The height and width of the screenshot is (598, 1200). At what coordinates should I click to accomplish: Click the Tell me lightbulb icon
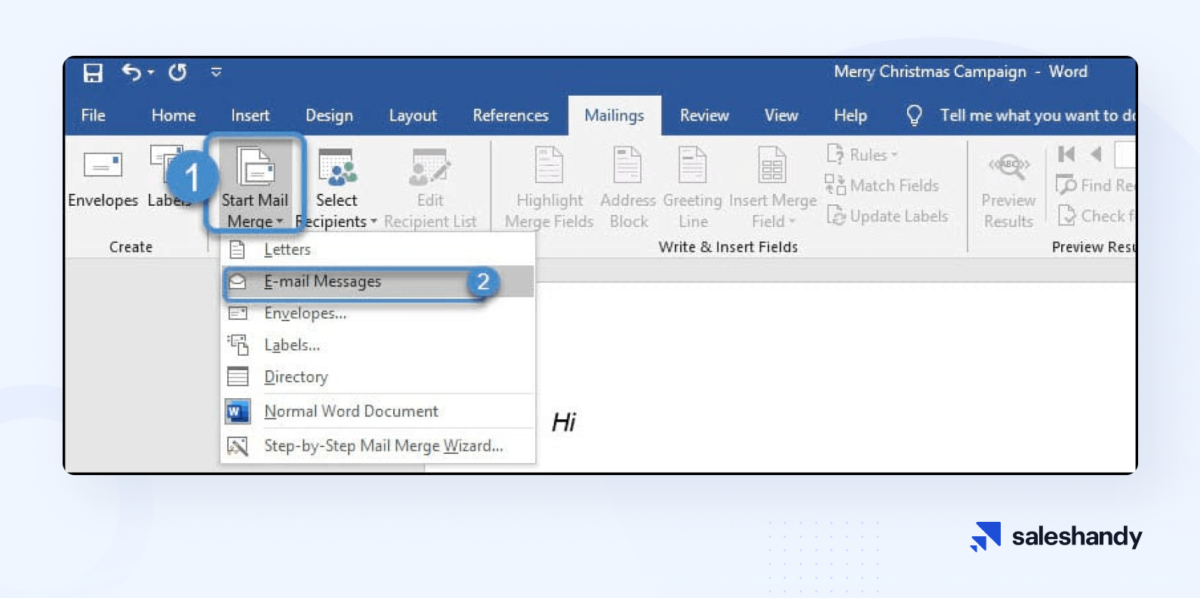(x=914, y=116)
